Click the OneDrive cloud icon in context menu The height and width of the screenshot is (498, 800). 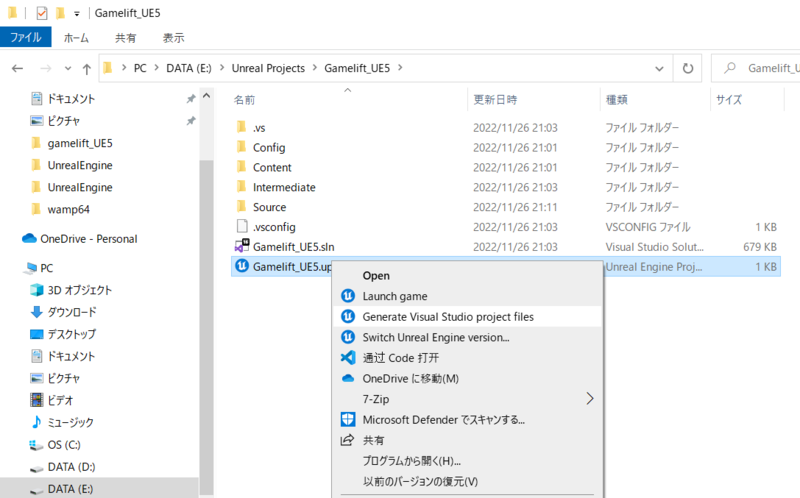click(x=348, y=379)
